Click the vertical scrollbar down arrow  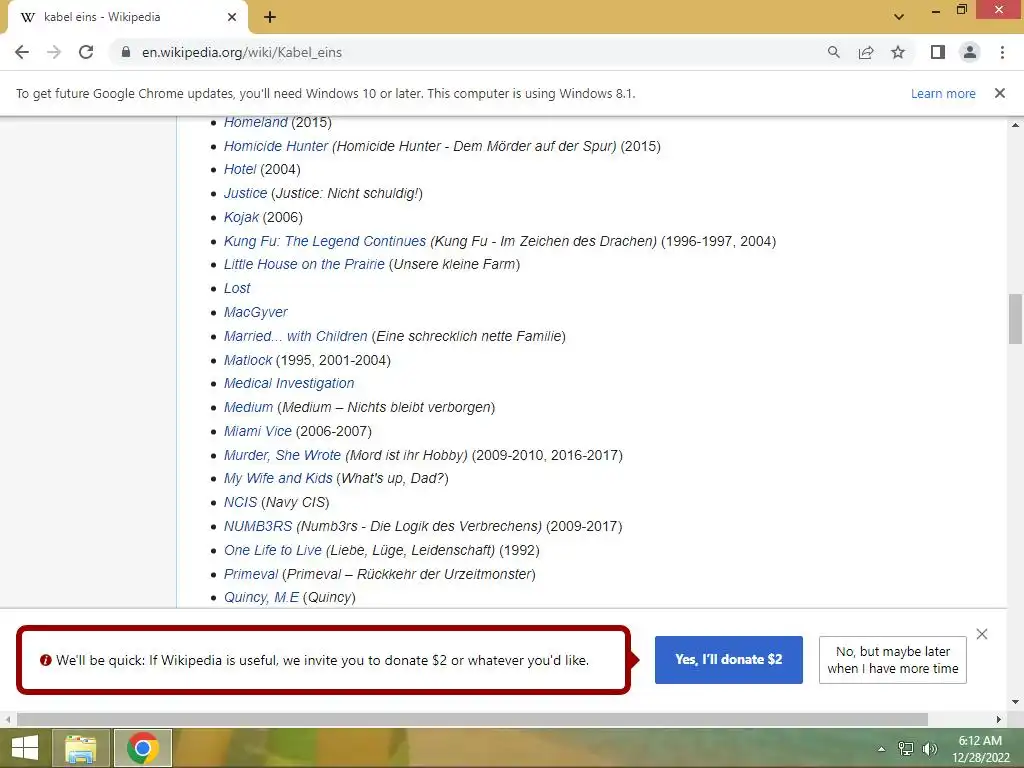click(x=1015, y=702)
